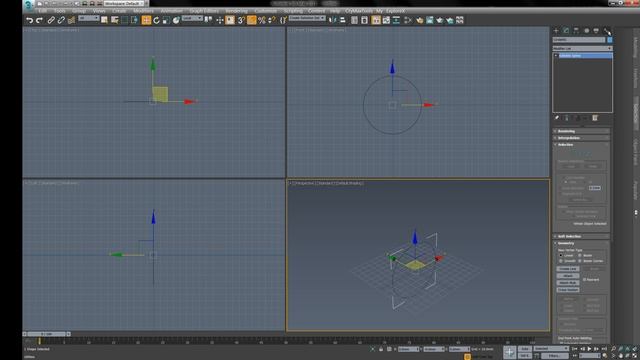Image resolution: width=640 pixels, height=360 pixels.
Task: Toggle the 3D Snaps button
Action: click(241, 20)
